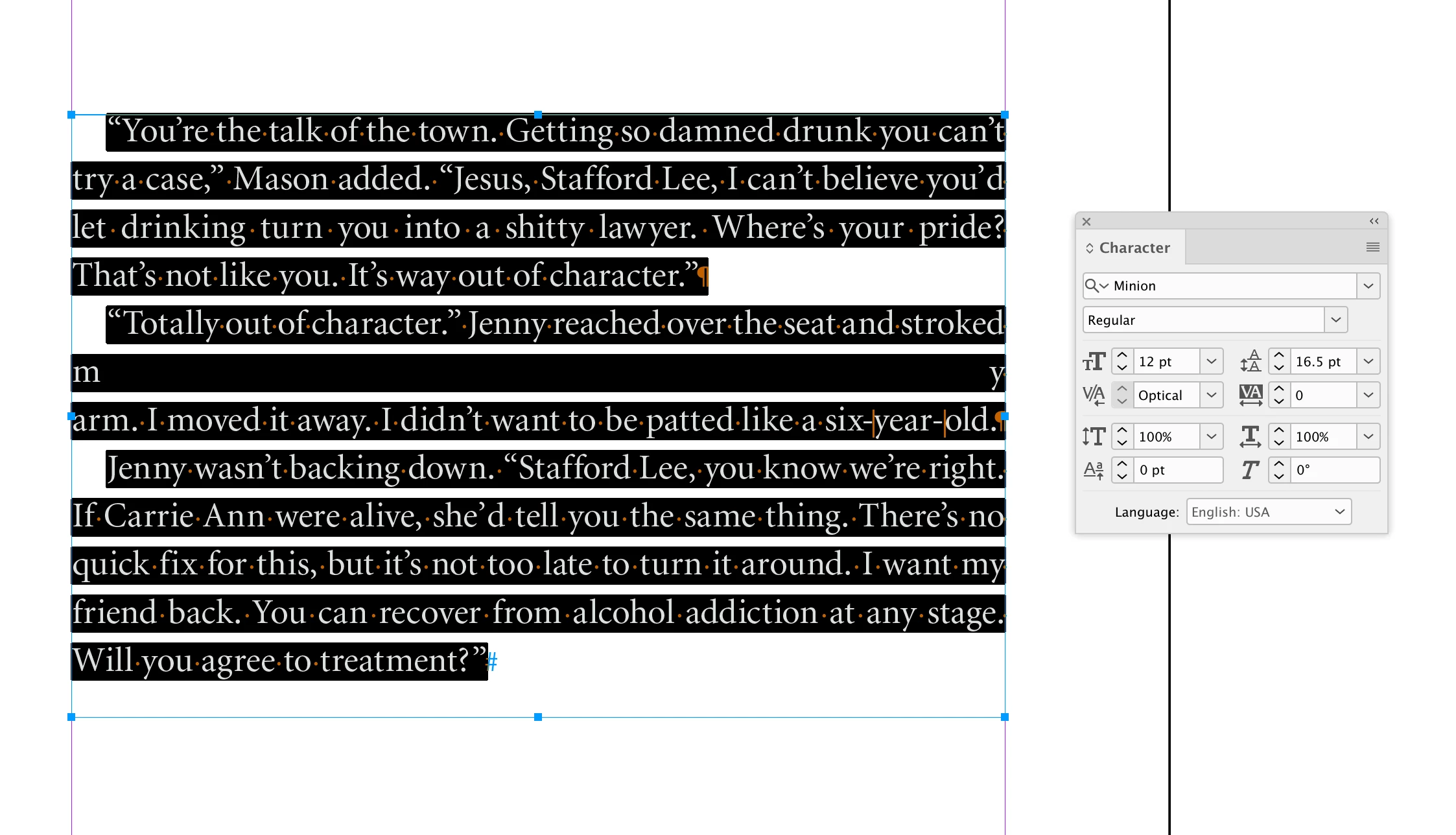The image size is (1456, 835).
Task: Select the Character panel tab
Action: click(x=1133, y=248)
